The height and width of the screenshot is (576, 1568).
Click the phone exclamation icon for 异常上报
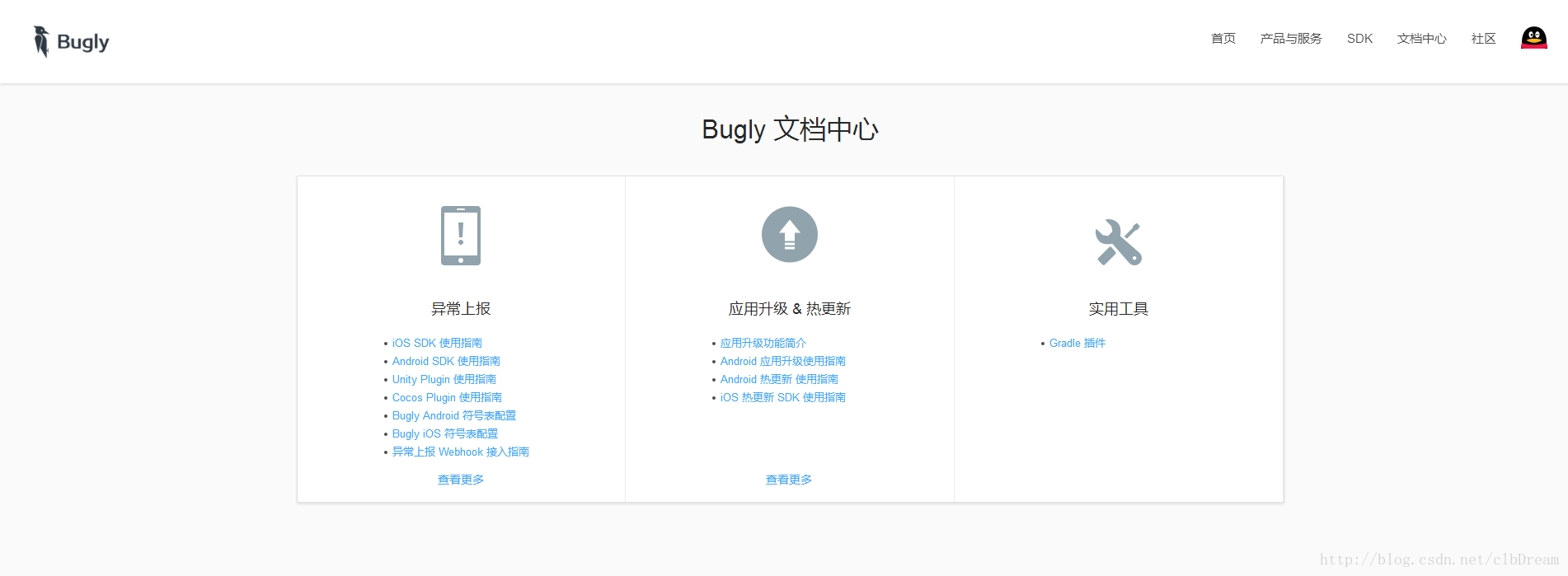click(x=460, y=236)
